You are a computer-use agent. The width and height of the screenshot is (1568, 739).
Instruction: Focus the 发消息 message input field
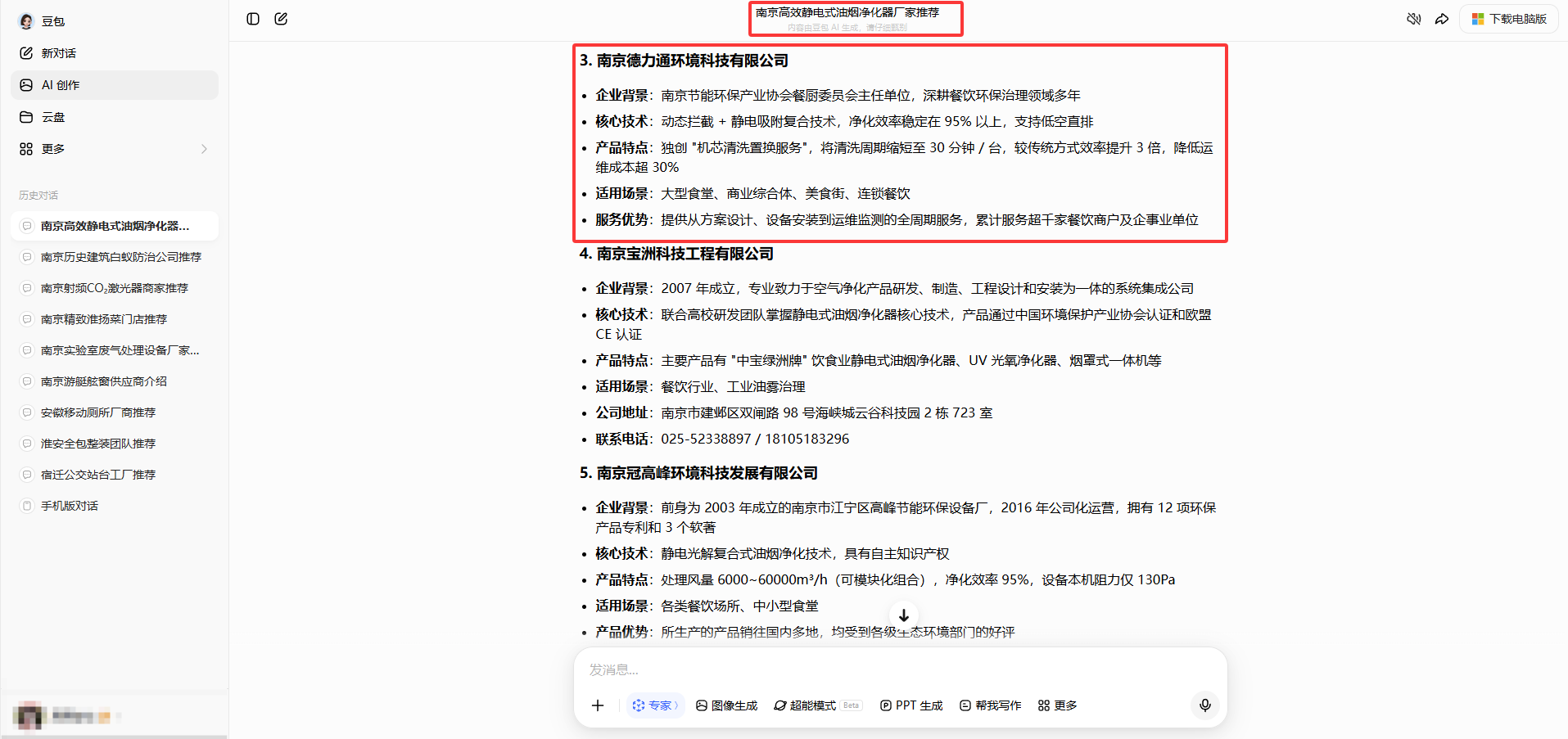click(900, 670)
